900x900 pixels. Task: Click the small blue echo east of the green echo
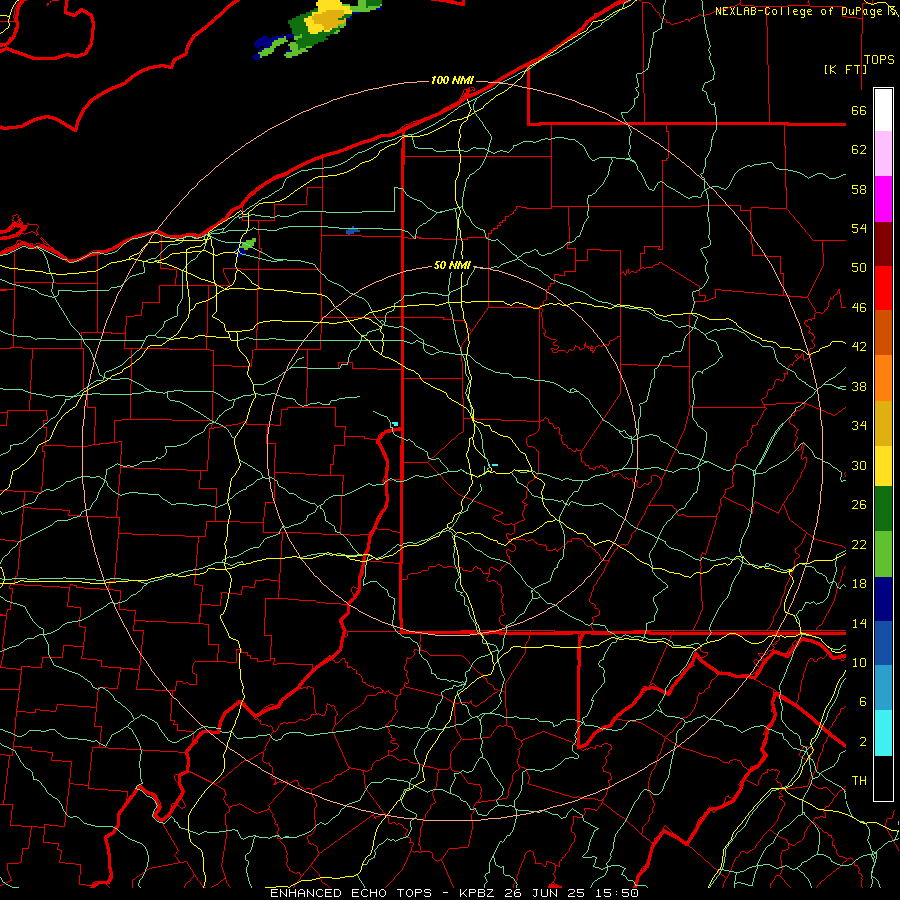pos(352,231)
